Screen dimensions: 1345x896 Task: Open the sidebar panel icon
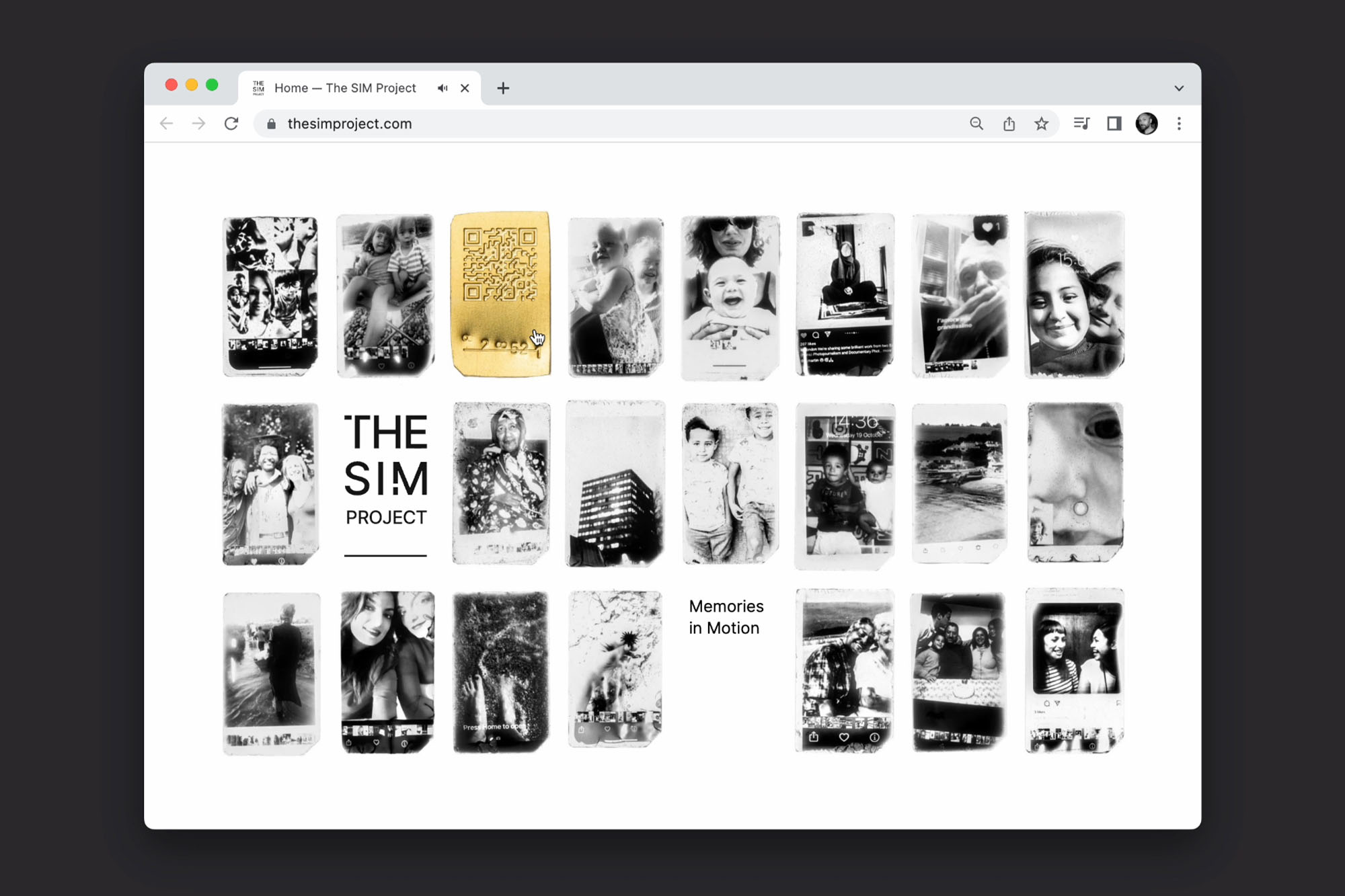[1114, 124]
